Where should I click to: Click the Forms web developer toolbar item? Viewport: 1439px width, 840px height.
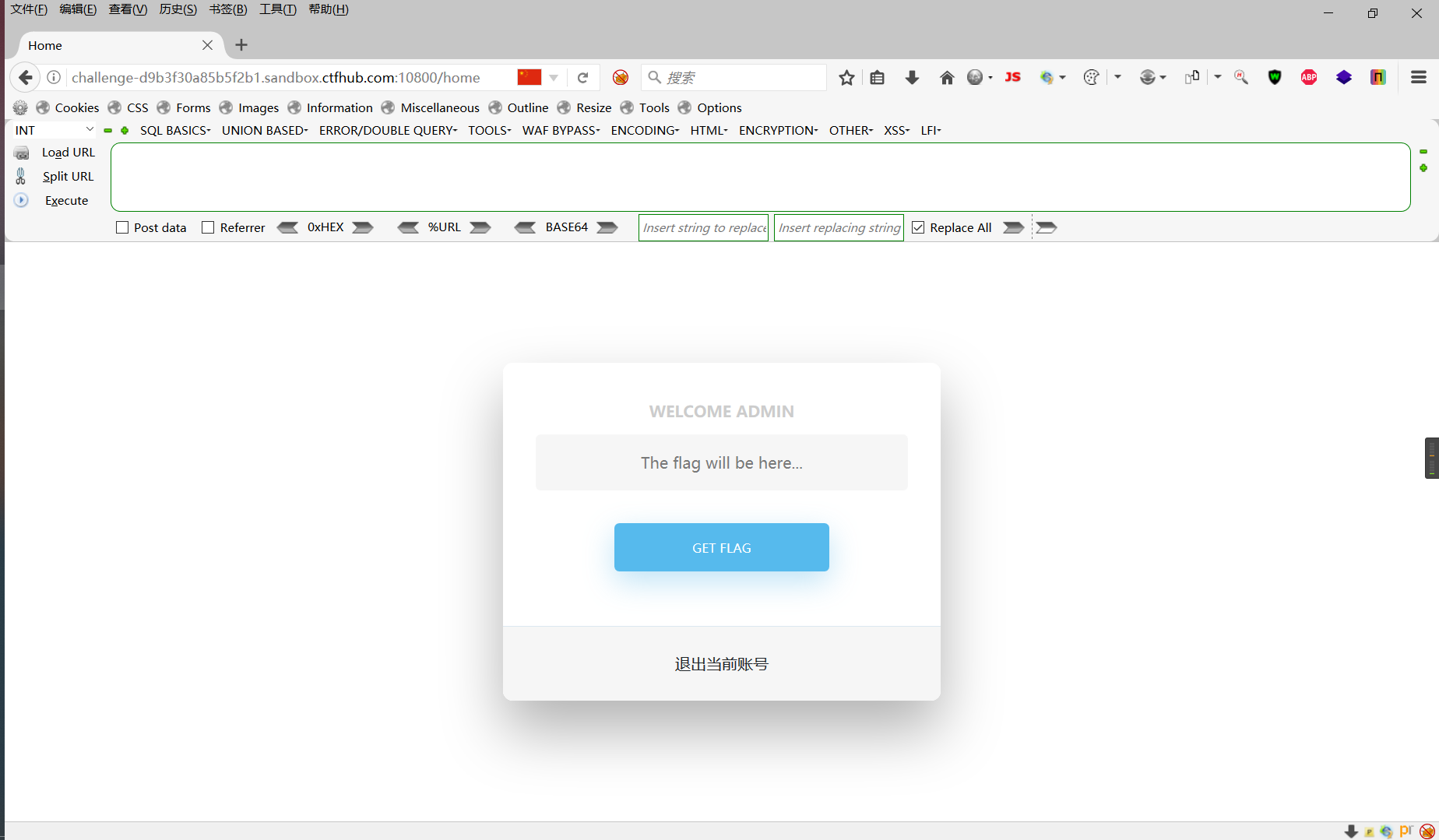(184, 107)
